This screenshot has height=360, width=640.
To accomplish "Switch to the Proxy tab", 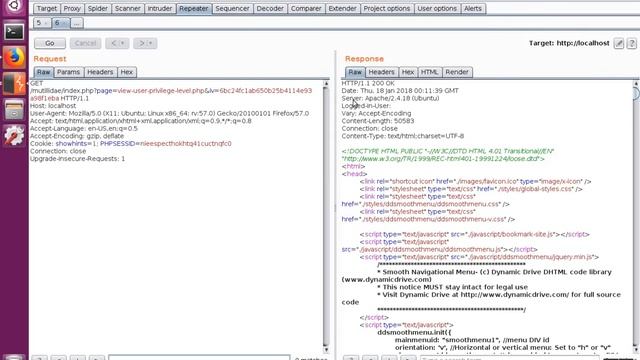I will point(72,9).
